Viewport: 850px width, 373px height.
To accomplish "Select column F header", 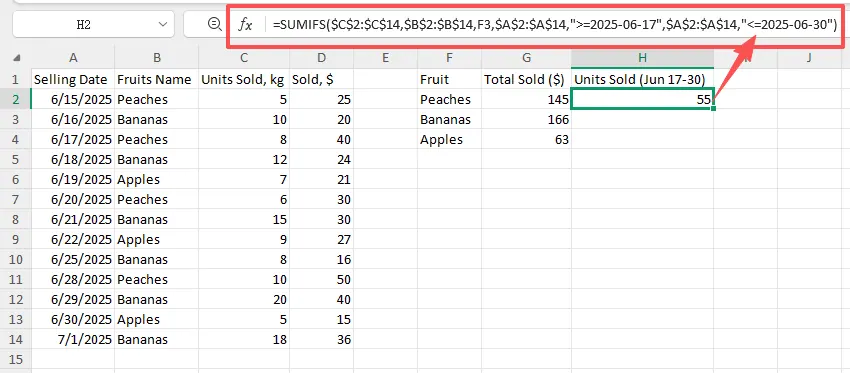I will 449,57.
